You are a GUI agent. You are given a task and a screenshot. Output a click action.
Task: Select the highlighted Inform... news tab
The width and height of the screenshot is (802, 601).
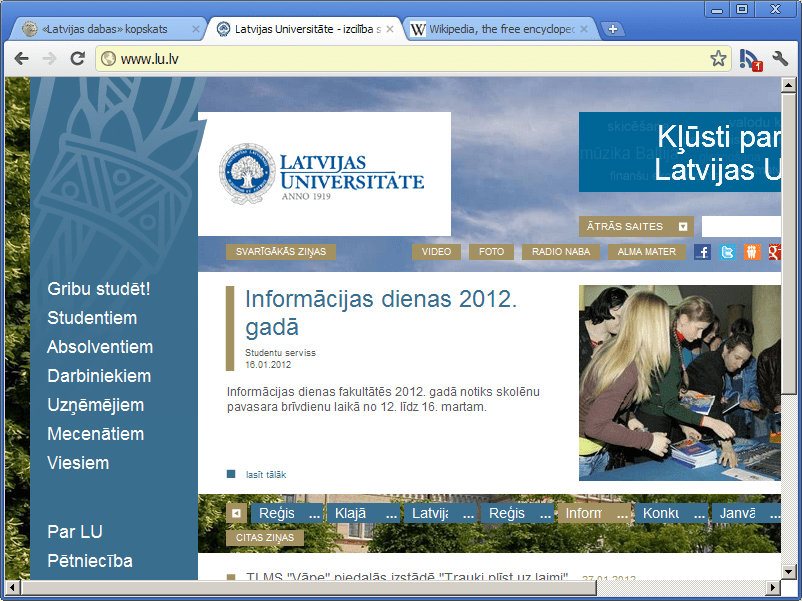click(x=594, y=513)
